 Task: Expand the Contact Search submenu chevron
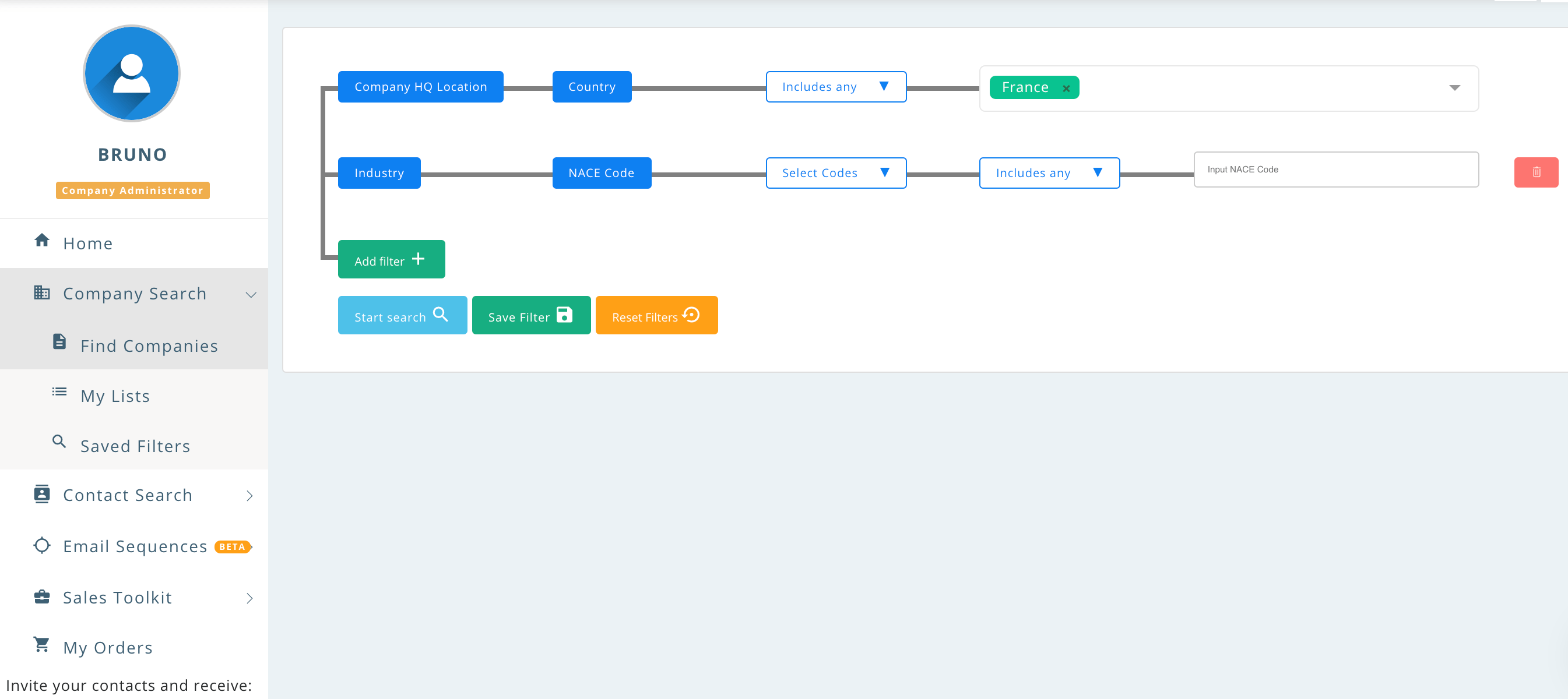click(x=249, y=496)
